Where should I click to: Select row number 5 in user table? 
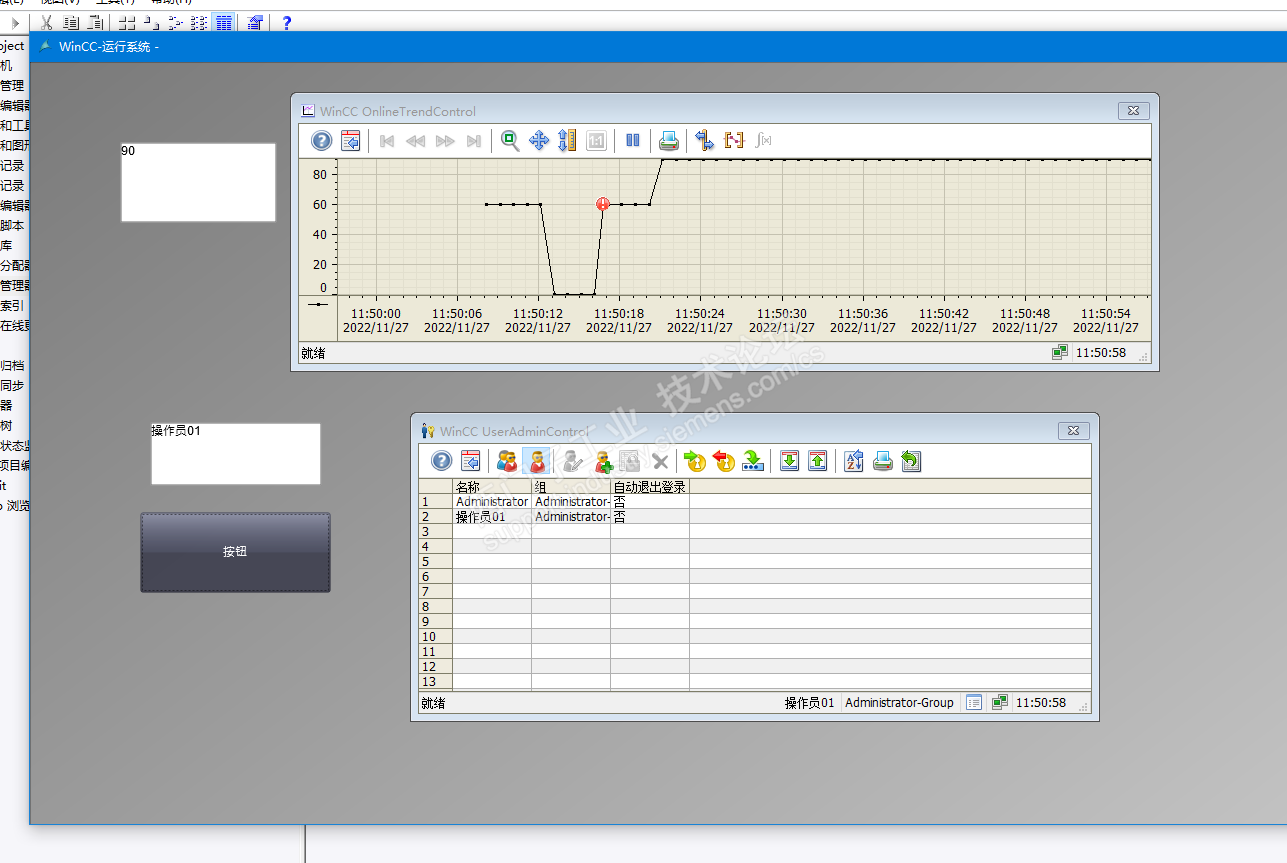[435, 562]
